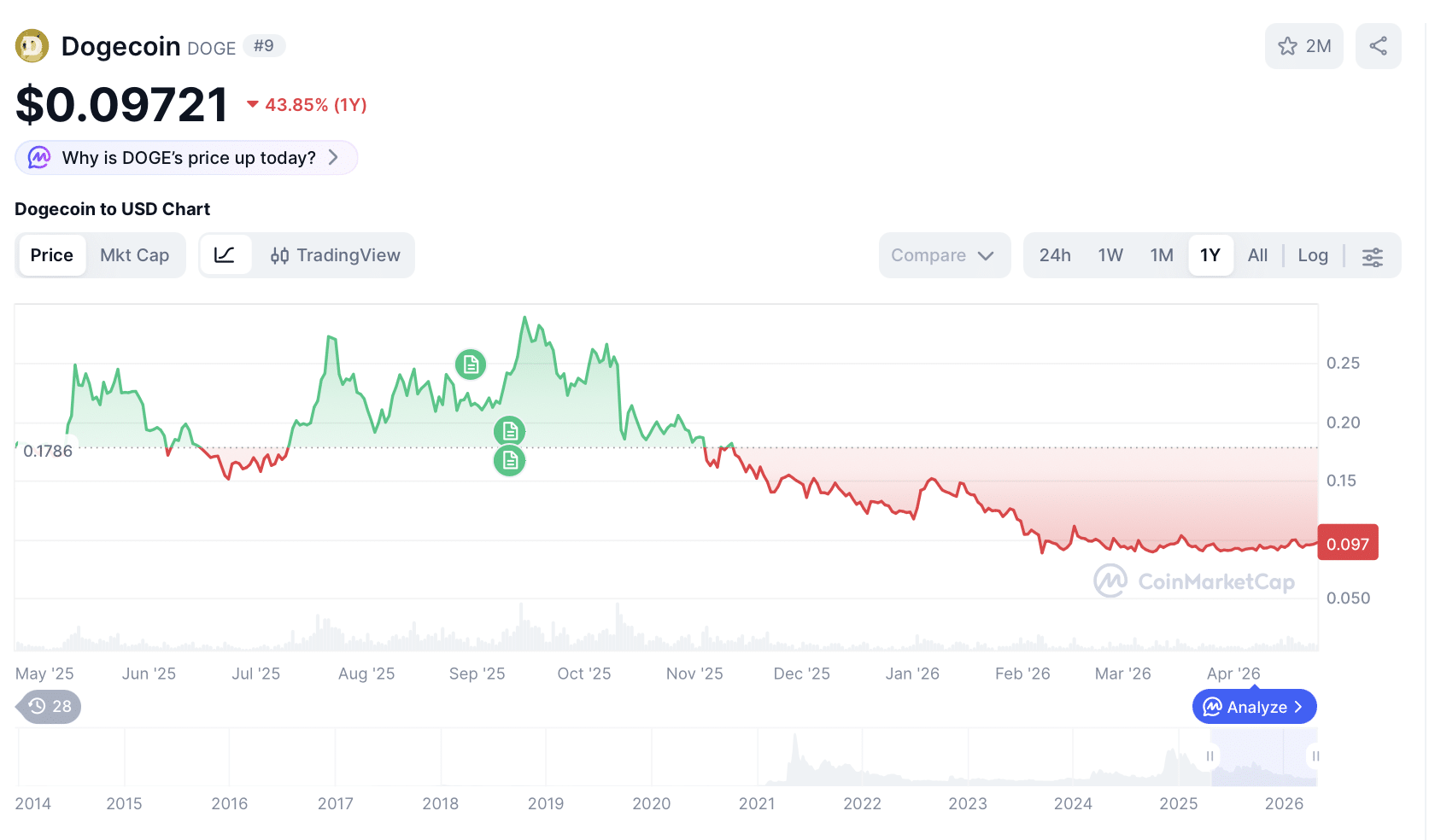The image size is (1435, 840).
Task: Click the Analyze button
Action: pyautogui.click(x=1254, y=706)
